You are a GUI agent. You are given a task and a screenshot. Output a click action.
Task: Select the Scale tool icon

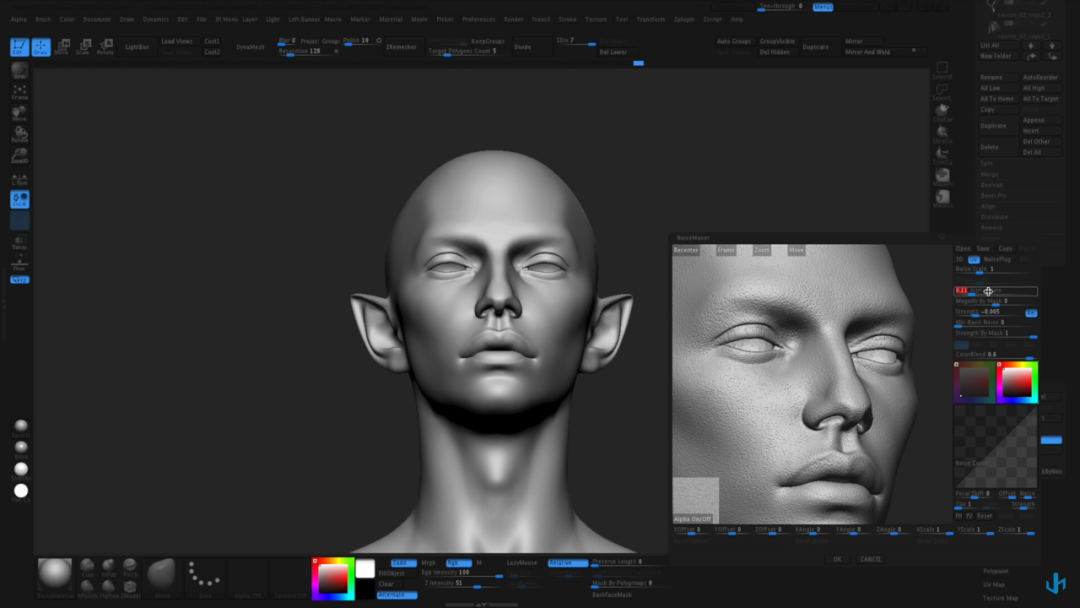[84, 46]
